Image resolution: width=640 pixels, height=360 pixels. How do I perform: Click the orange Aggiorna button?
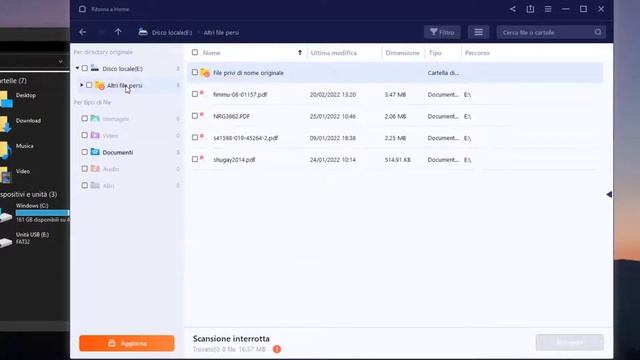coord(127,343)
